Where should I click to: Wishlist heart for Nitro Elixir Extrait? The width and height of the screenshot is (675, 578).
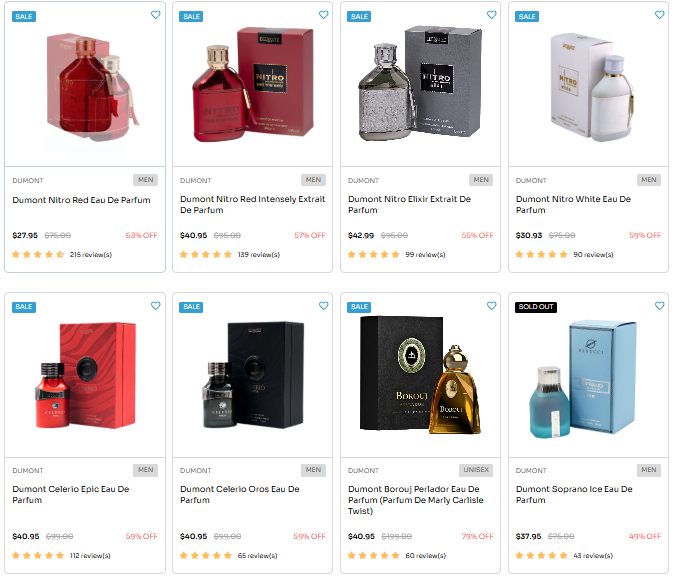click(x=491, y=15)
